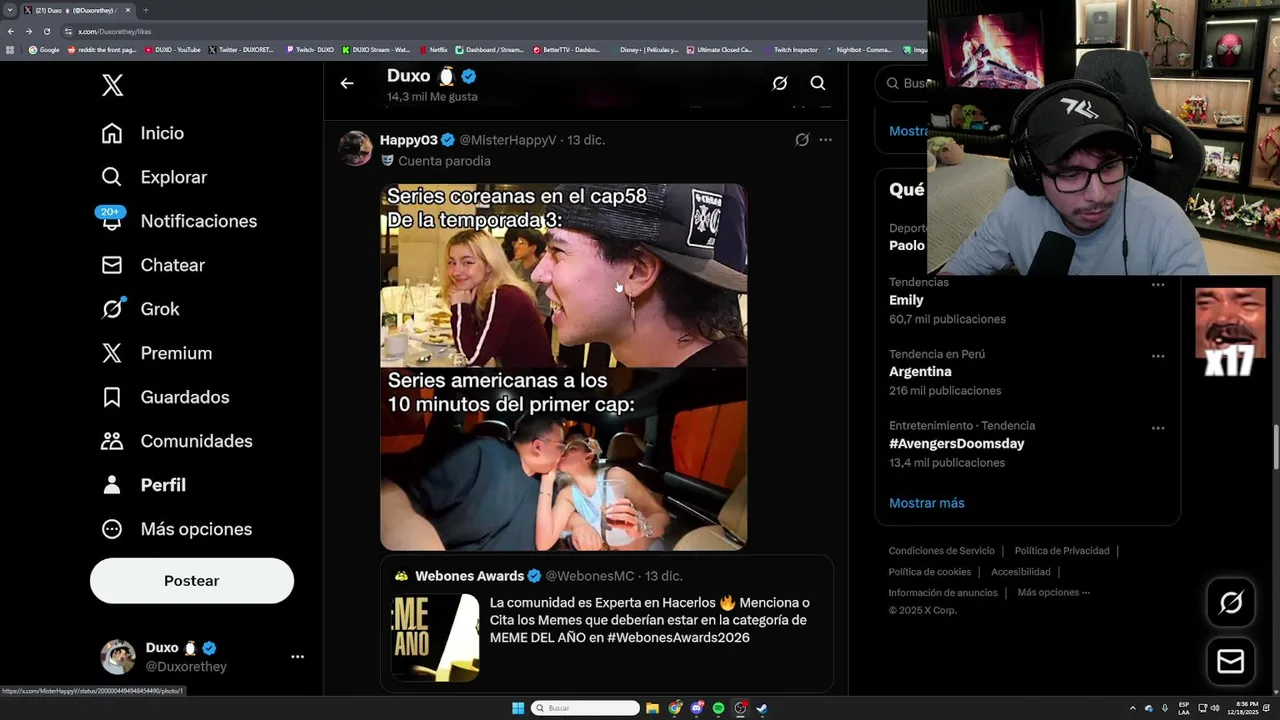Open post date 13 dic. on Happy03 post

[586, 140]
